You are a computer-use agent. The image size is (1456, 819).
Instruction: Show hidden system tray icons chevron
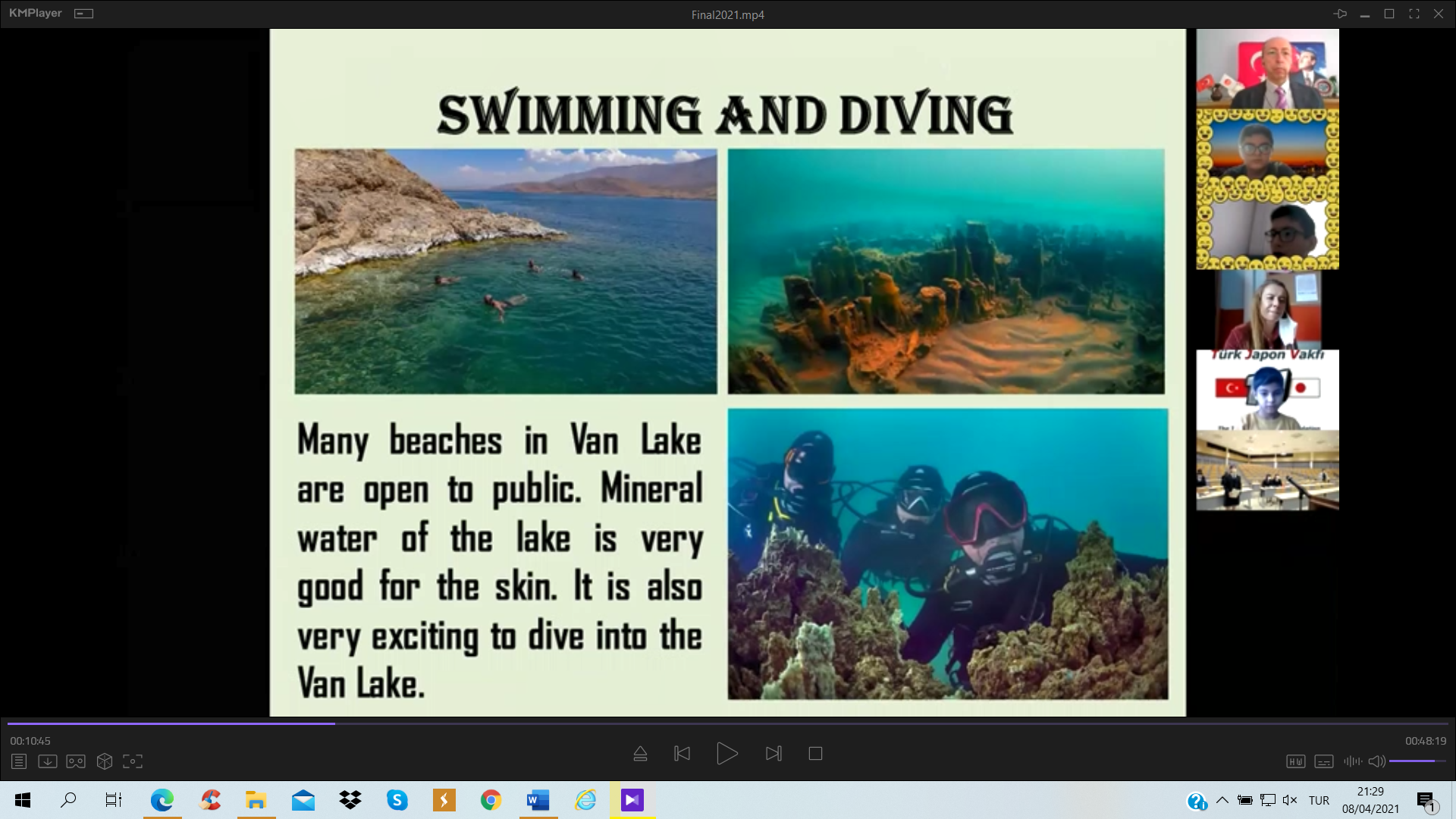point(1222,800)
